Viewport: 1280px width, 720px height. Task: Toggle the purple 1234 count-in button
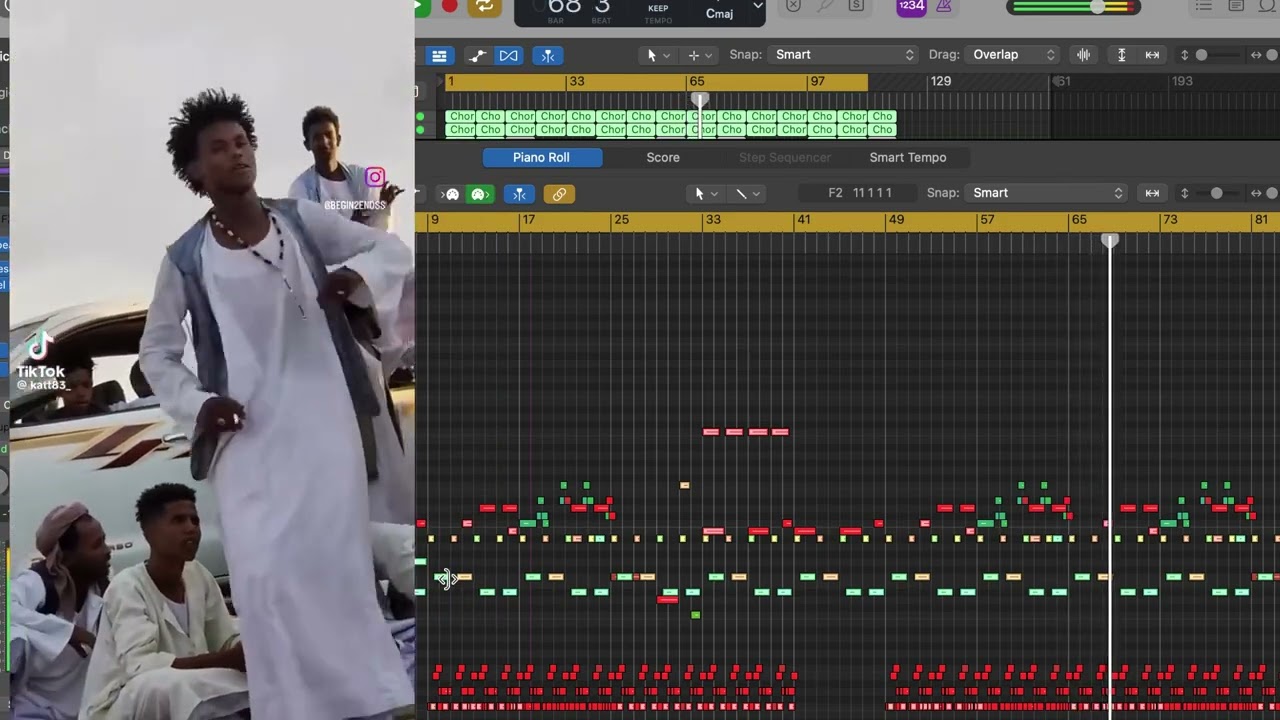pos(911,7)
